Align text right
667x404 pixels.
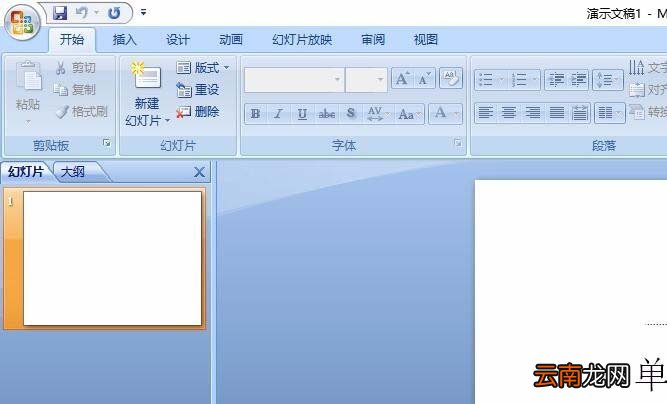pos(533,113)
